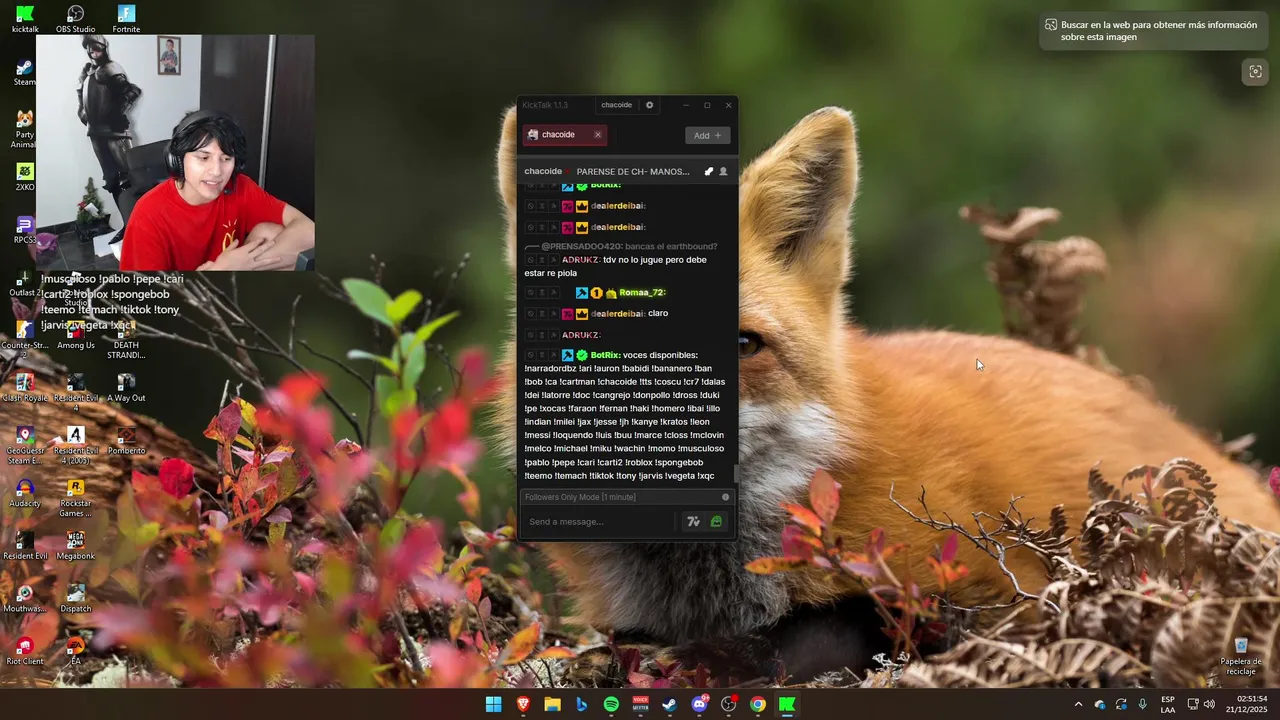Select the Megabonk desktop icon
This screenshot has width=1280, height=720.
pos(75,545)
